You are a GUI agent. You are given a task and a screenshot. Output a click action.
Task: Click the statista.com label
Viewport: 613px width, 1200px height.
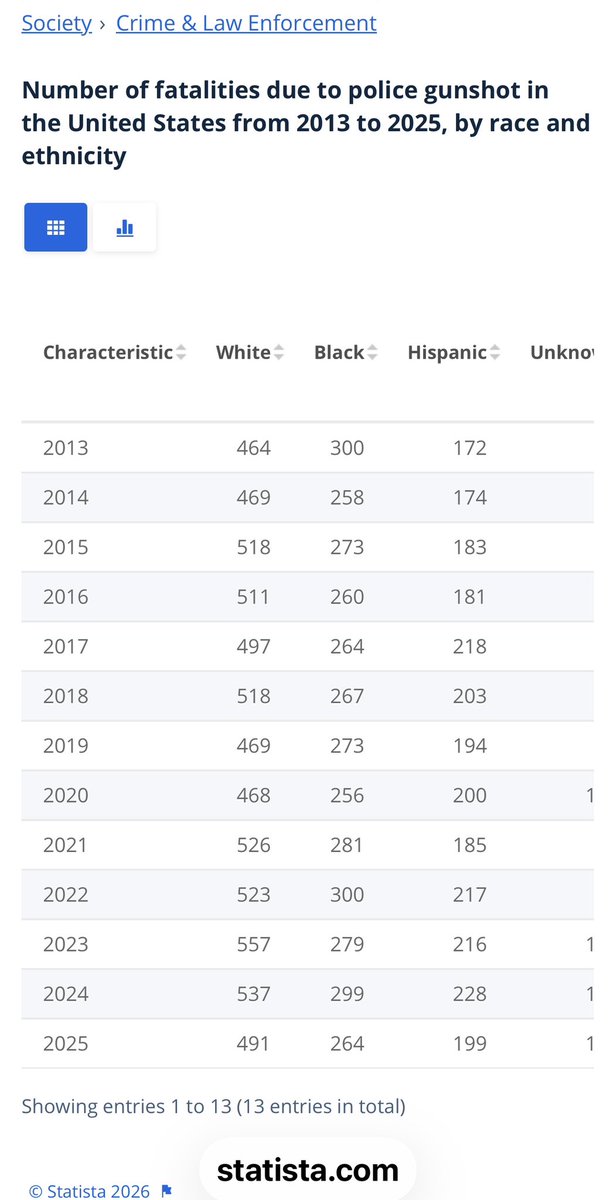(x=307, y=1170)
